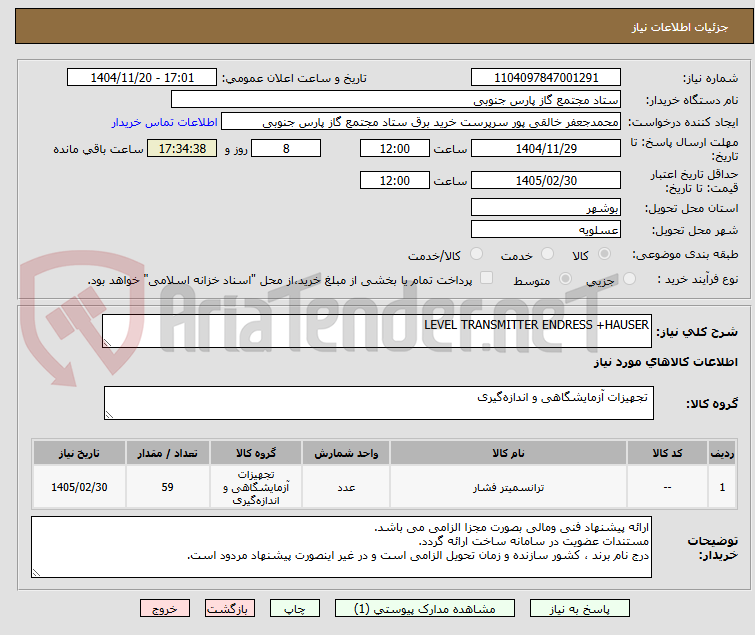This screenshot has width=755, height=635.
Task: Click the announcement date field 1404/11/20 - 17:01
Action: [142, 78]
